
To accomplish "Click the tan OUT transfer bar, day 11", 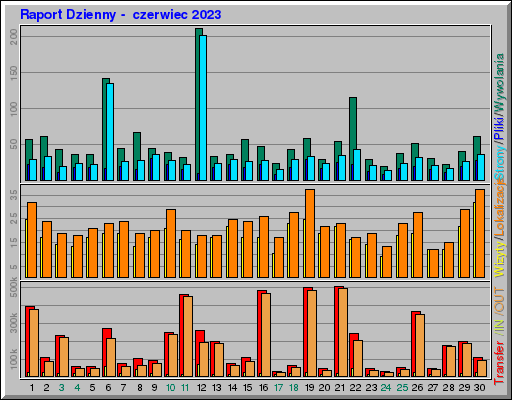I will tap(188, 337).
